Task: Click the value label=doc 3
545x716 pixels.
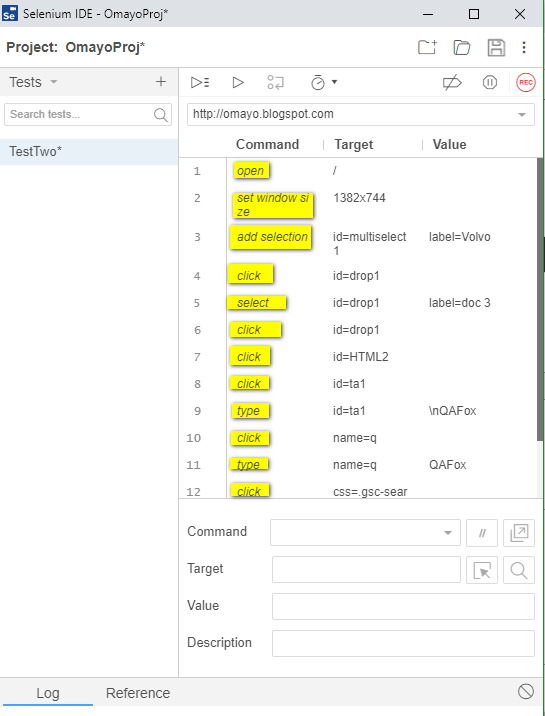Action: click(x=460, y=303)
